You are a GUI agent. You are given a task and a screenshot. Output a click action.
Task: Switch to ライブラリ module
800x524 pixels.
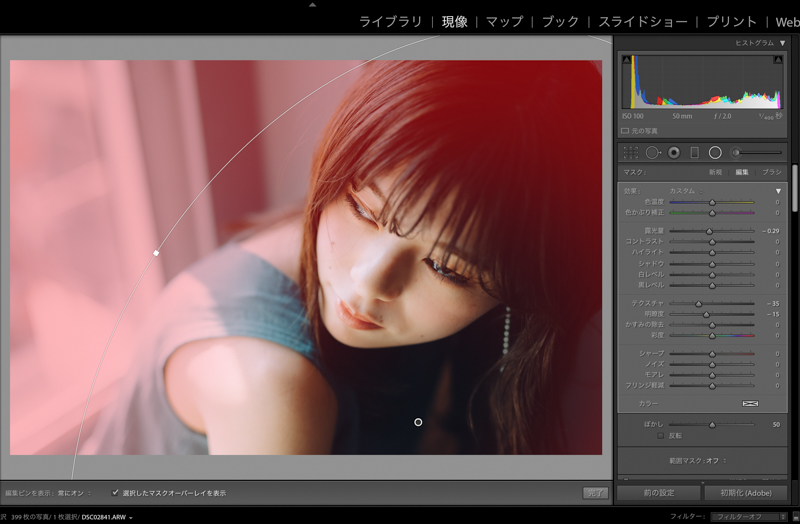(x=391, y=22)
